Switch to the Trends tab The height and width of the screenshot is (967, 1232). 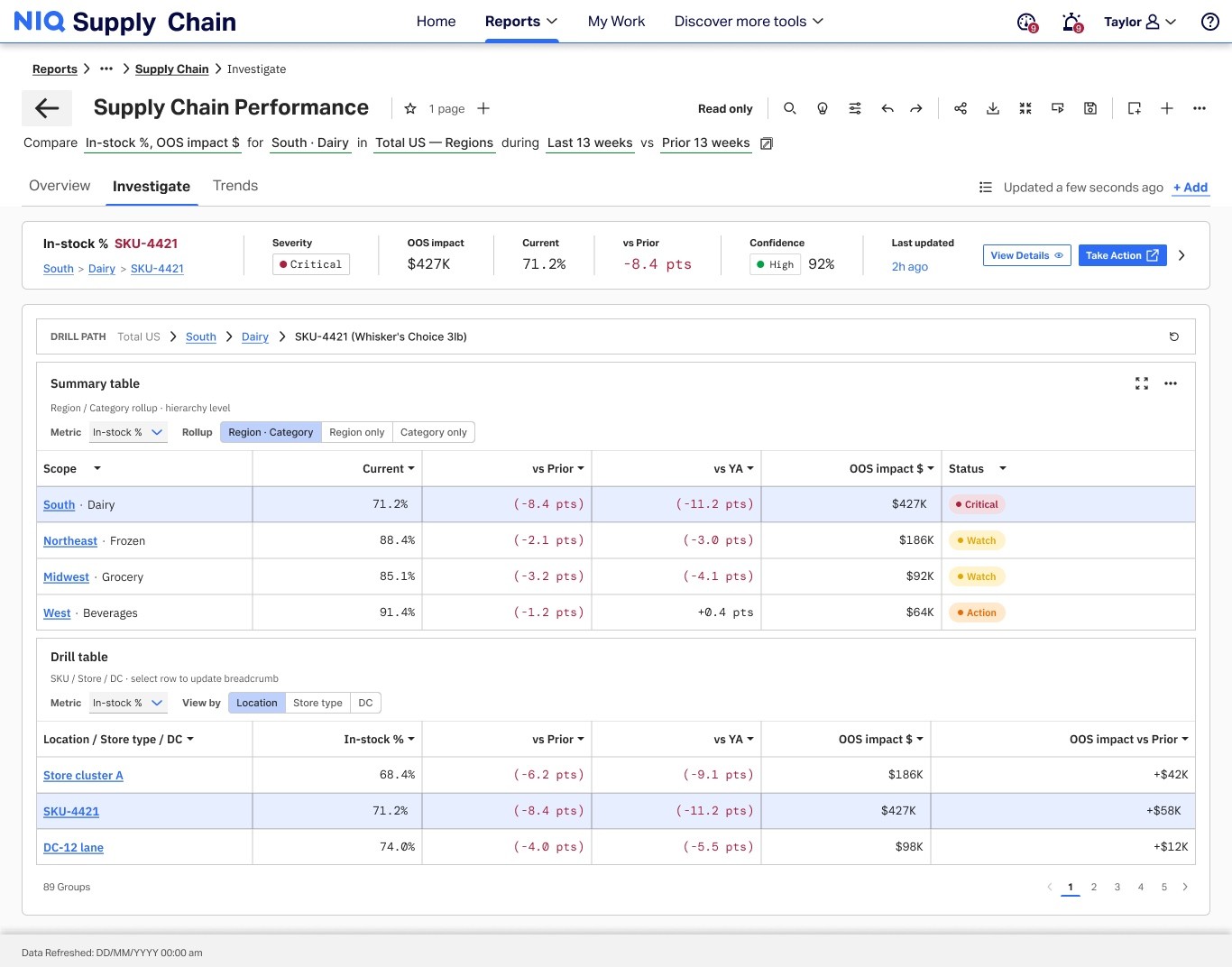click(235, 186)
